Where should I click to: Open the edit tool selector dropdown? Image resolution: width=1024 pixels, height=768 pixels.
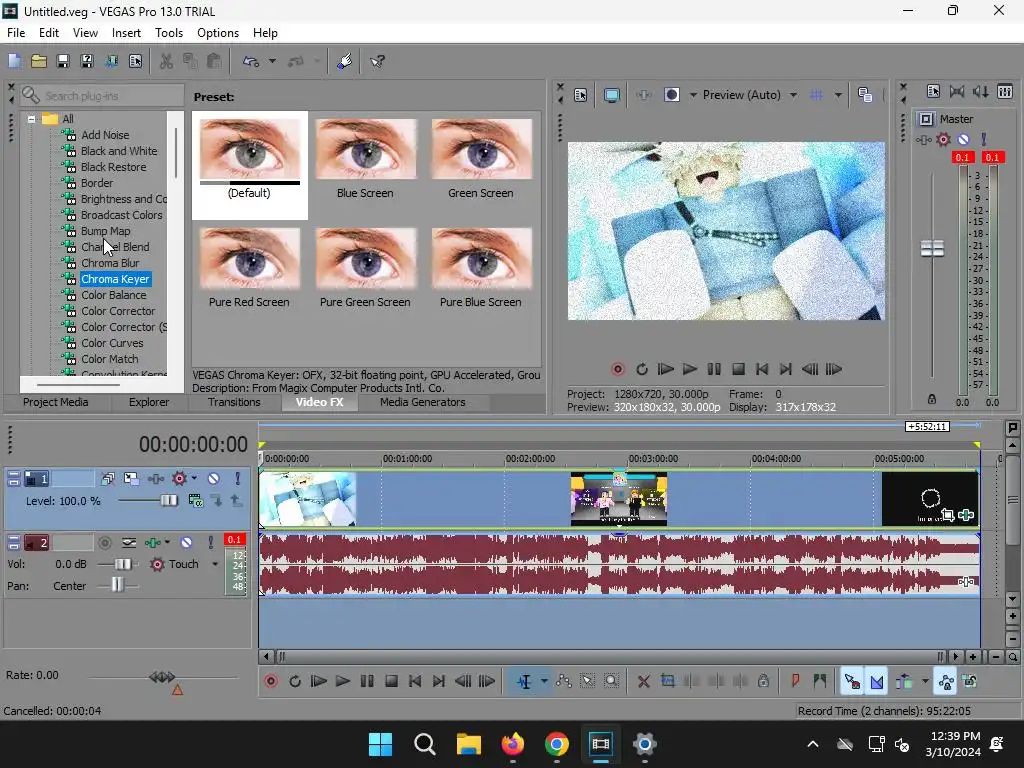(544, 681)
